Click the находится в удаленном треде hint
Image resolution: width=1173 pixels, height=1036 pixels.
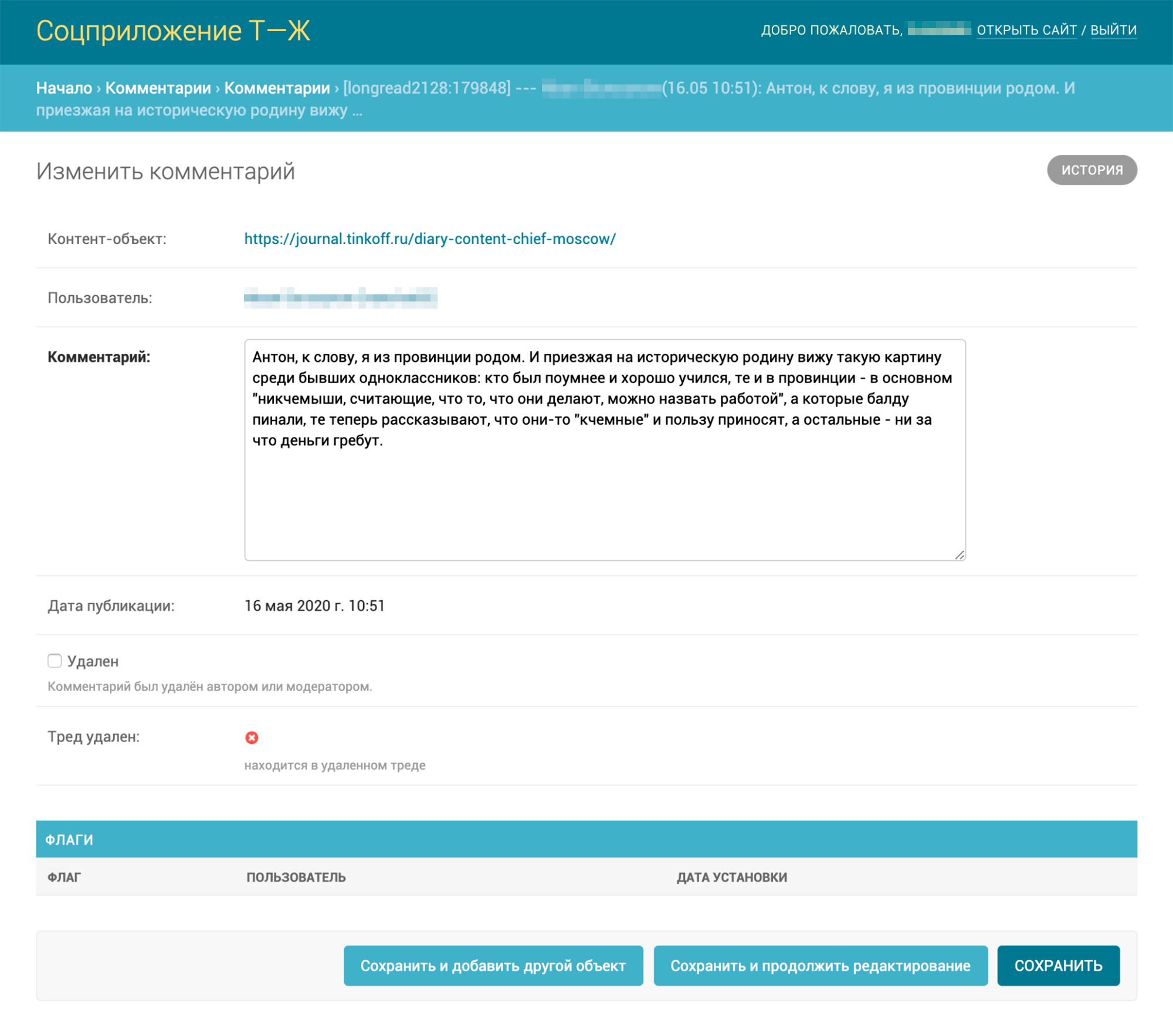(334, 765)
